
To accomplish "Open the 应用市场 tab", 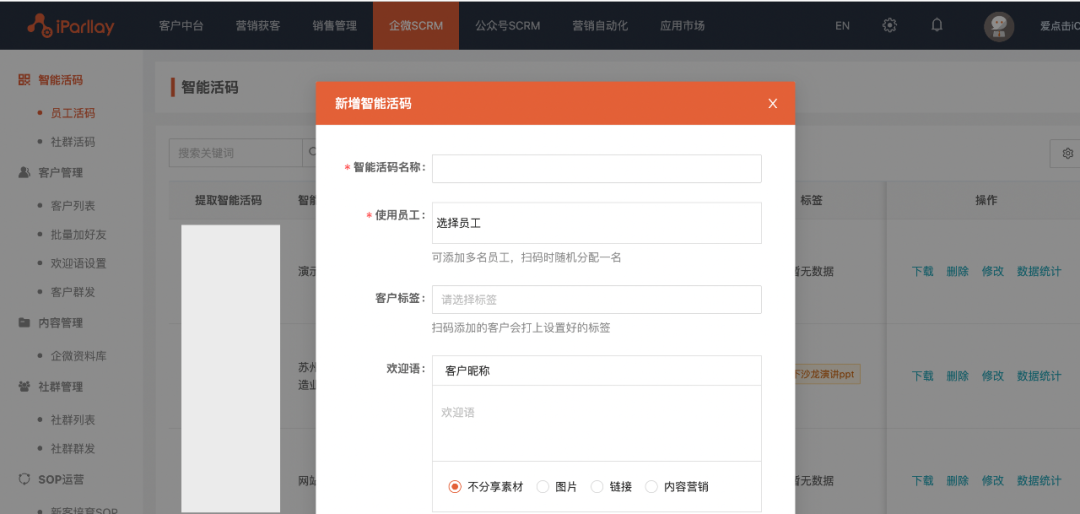I will pos(682,26).
